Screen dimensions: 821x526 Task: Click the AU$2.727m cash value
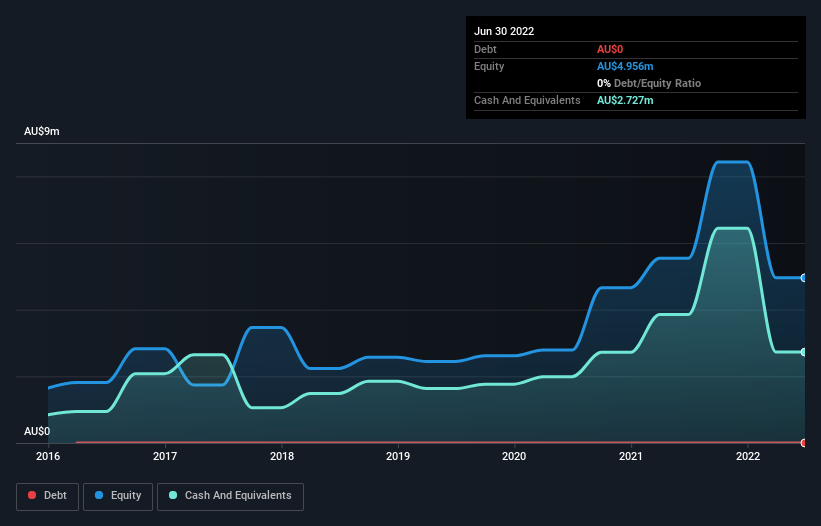pos(625,100)
